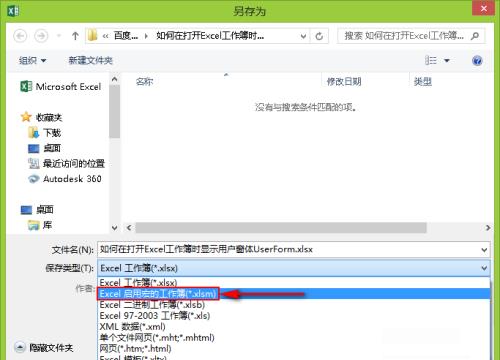This screenshot has height=360, width=500.
Task: Expand the address bar history dropdown
Action: 303,36
